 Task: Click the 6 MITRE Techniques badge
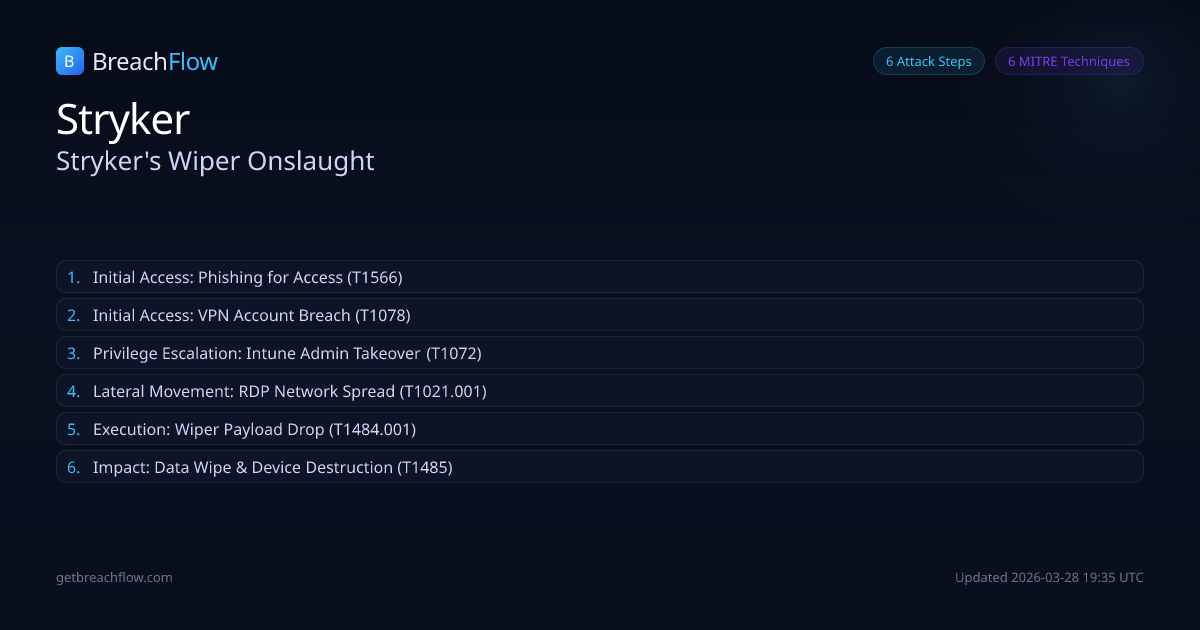coord(1068,61)
